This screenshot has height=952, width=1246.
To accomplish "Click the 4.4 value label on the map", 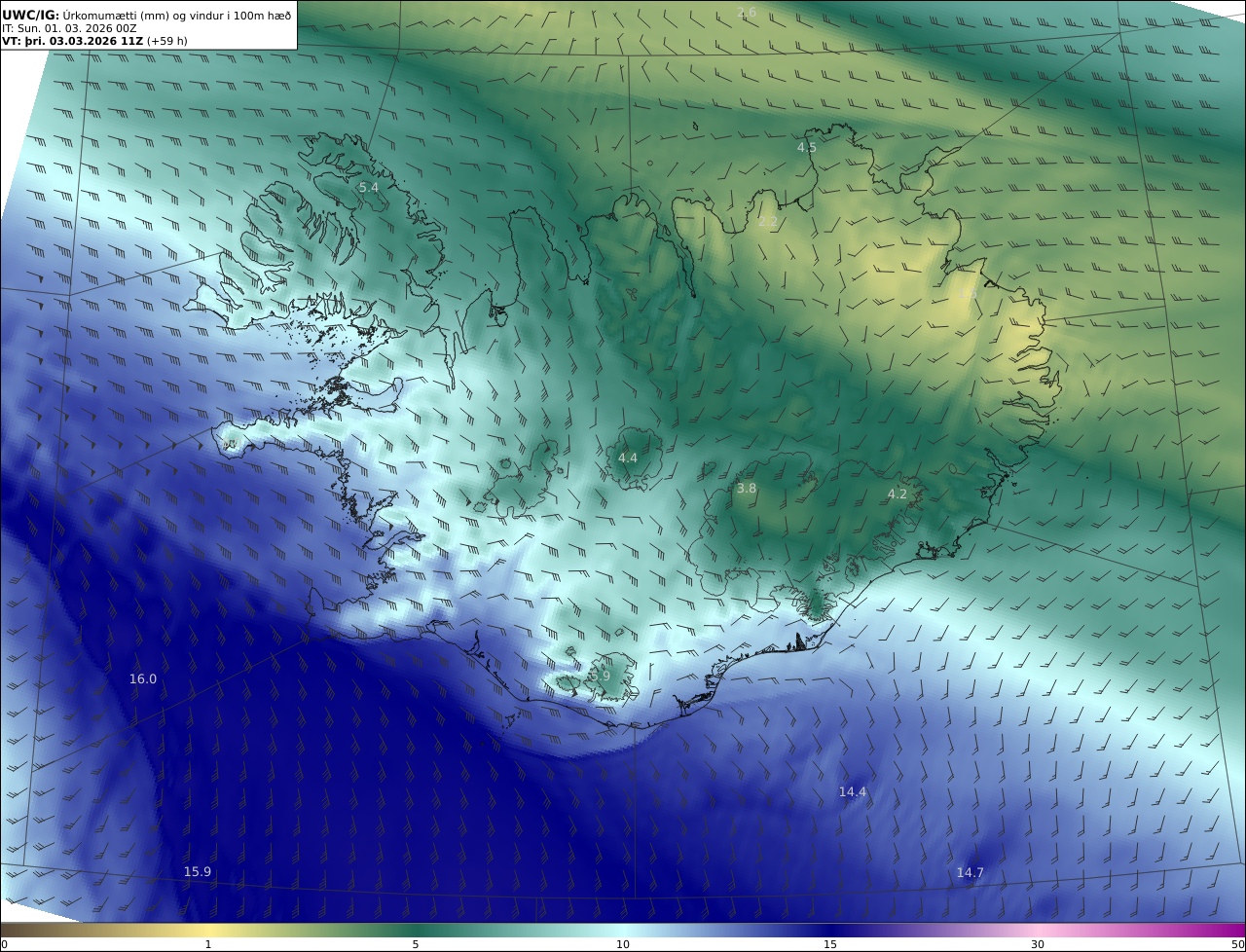I will (628, 458).
